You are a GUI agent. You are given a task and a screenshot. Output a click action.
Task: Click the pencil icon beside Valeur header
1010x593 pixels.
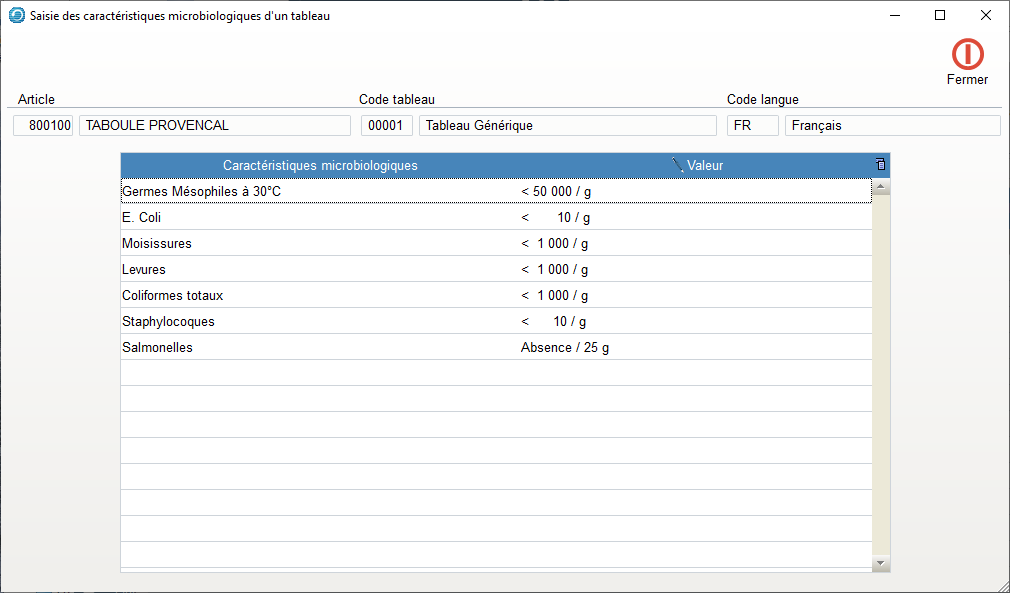point(678,165)
